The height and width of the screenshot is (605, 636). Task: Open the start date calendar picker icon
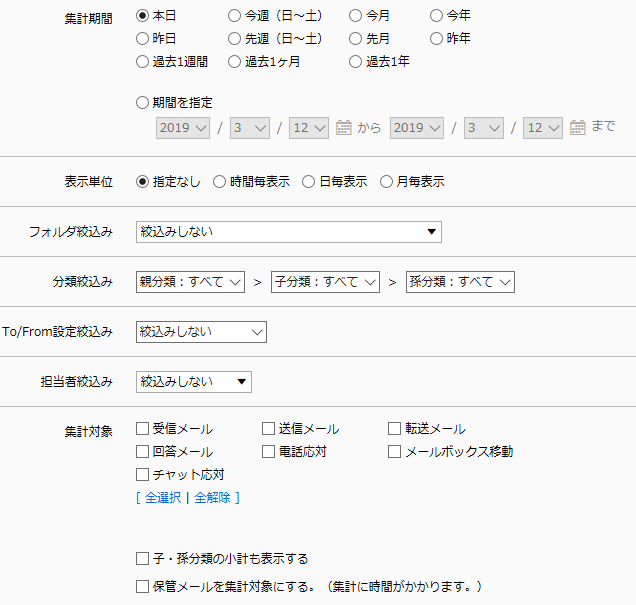click(x=344, y=128)
